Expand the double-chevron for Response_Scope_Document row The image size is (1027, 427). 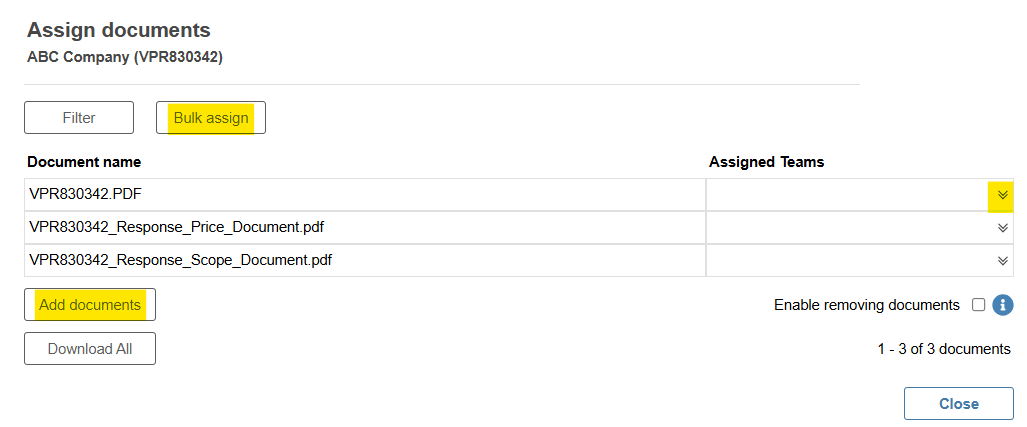tap(1002, 260)
